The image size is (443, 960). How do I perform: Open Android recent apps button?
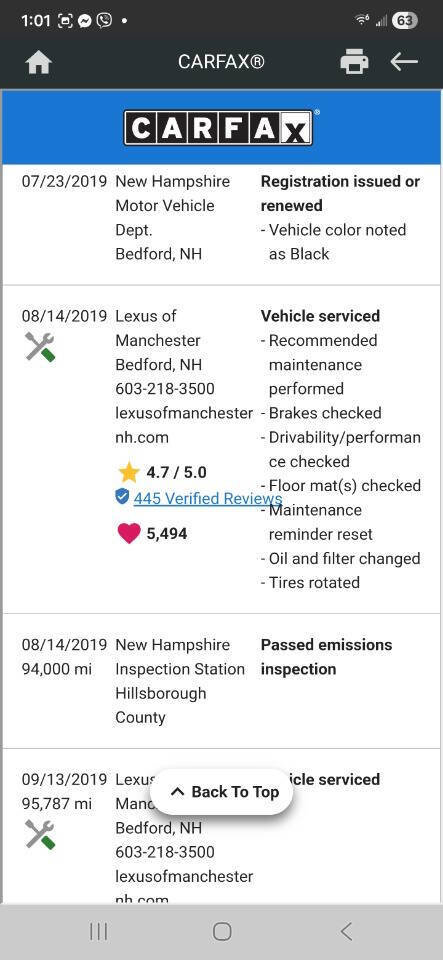point(99,932)
